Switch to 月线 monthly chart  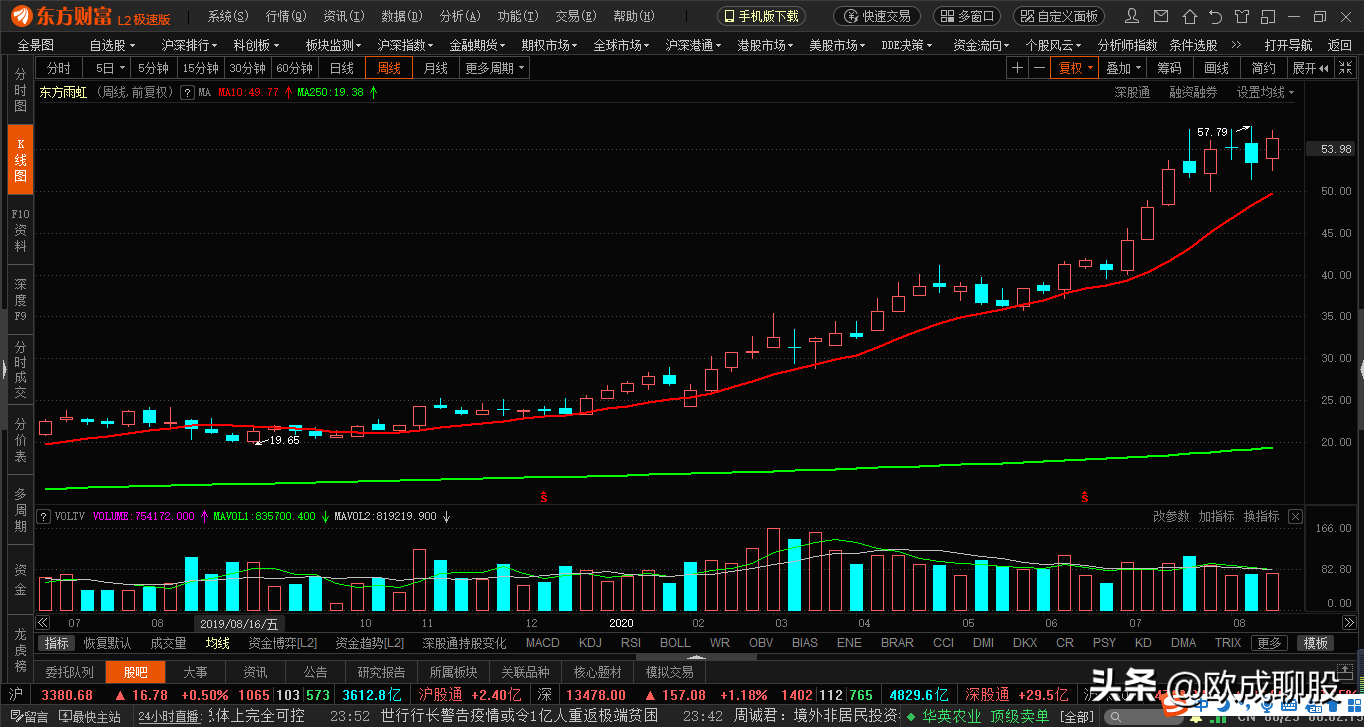(435, 68)
